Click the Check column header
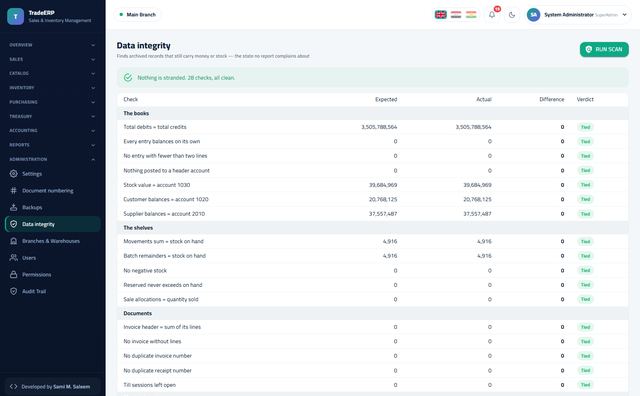This screenshot has height=396, width=640. [x=131, y=99]
